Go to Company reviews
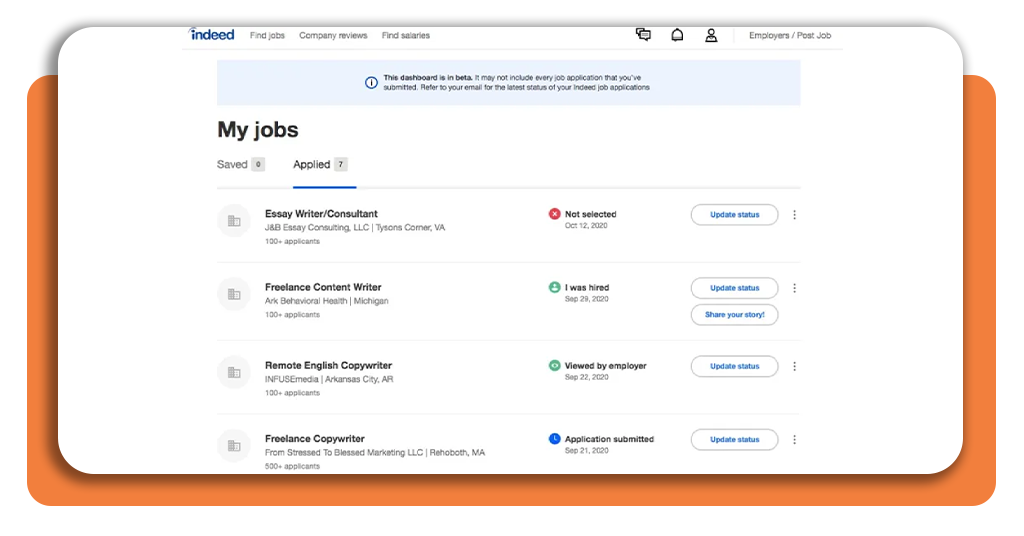 click(x=333, y=35)
